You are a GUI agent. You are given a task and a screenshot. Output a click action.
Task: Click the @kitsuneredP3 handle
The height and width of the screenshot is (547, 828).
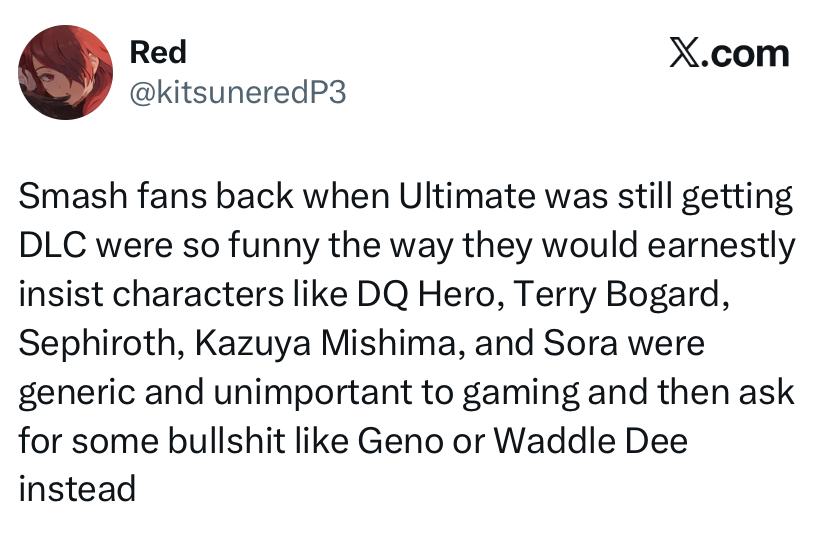click(x=238, y=93)
